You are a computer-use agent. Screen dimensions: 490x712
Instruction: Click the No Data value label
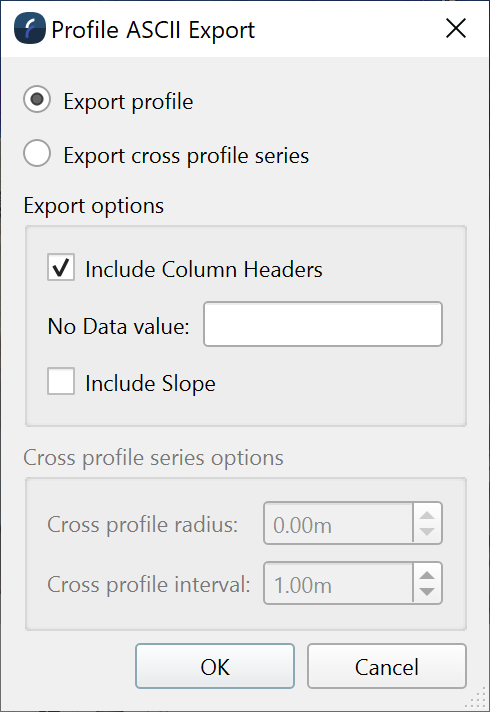pyautogui.click(x=119, y=326)
